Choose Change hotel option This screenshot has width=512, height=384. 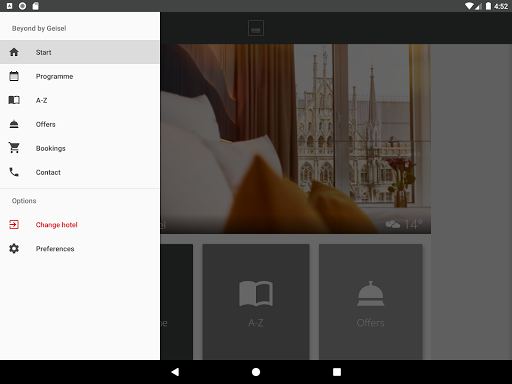coord(80,224)
